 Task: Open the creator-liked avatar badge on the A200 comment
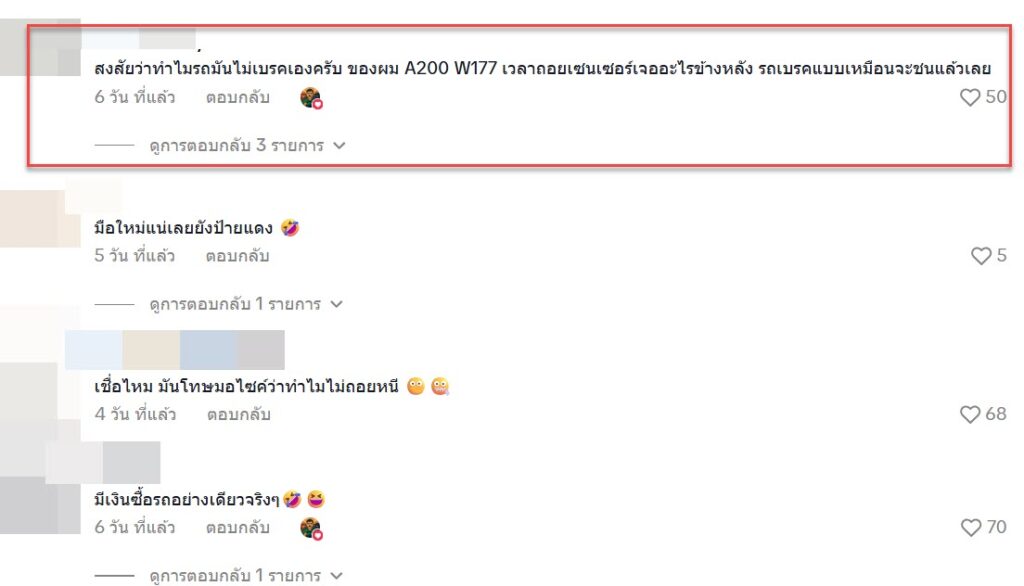click(311, 98)
